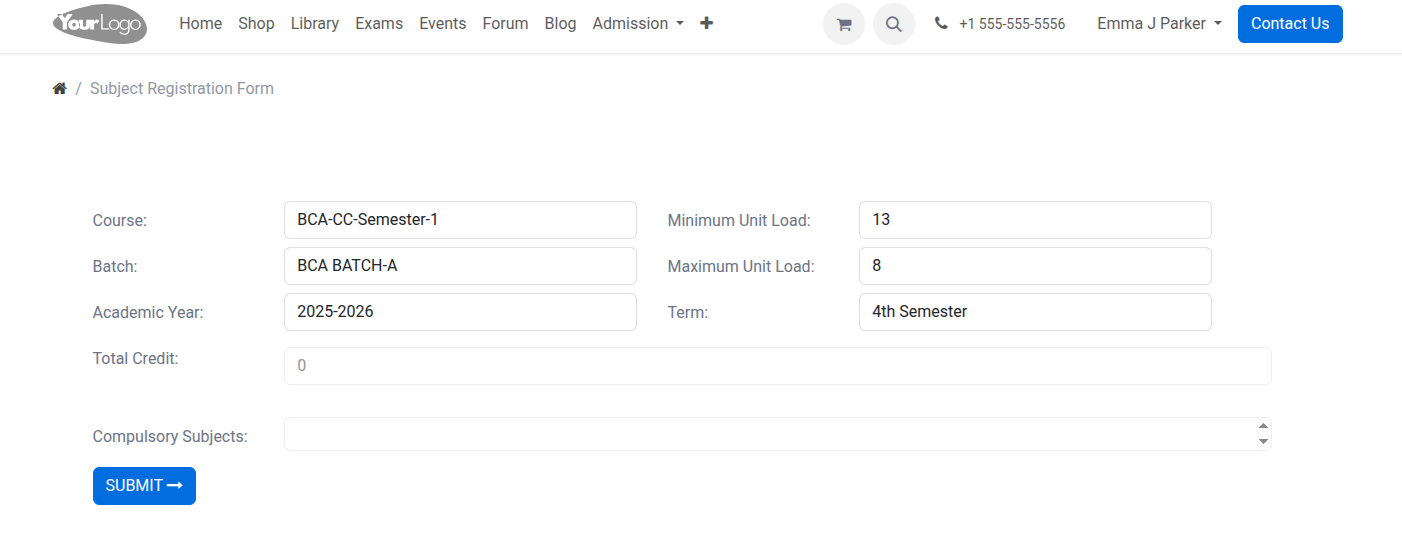Open the Shop page
The width and height of the screenshot is (1402, 542).
pyautogui.click(x=256, y=23)
